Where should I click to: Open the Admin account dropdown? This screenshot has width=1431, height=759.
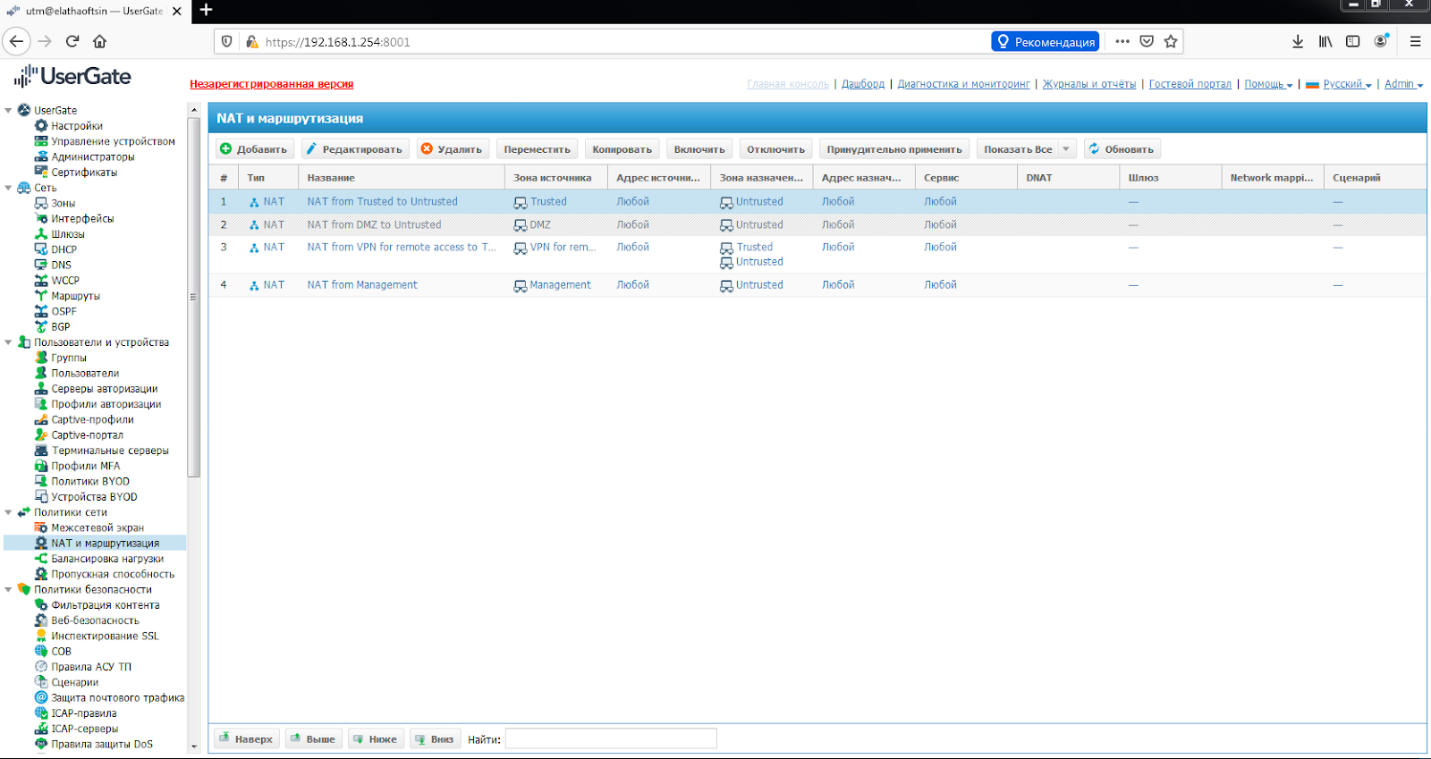pyautogui.click(x=1404, y=84)
